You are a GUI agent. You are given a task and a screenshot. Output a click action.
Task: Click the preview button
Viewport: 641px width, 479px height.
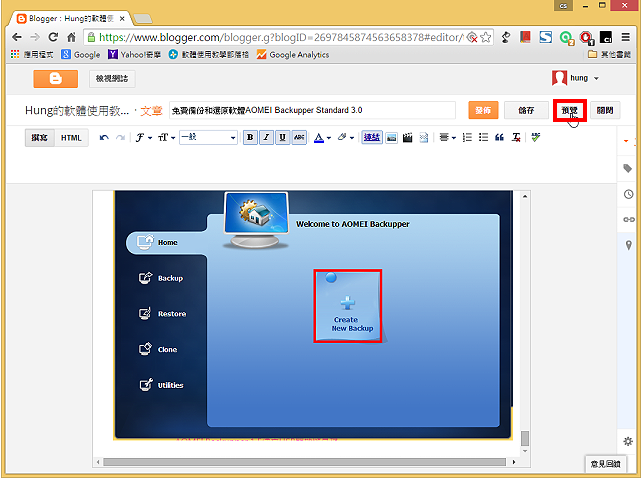[569, 110]
